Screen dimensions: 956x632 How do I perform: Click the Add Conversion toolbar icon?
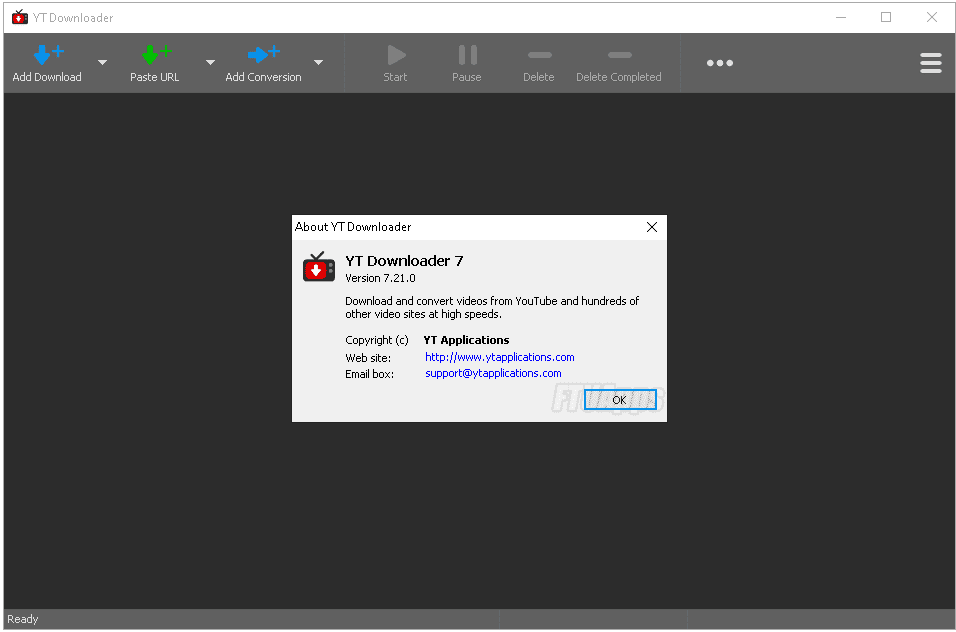[263, 55]
